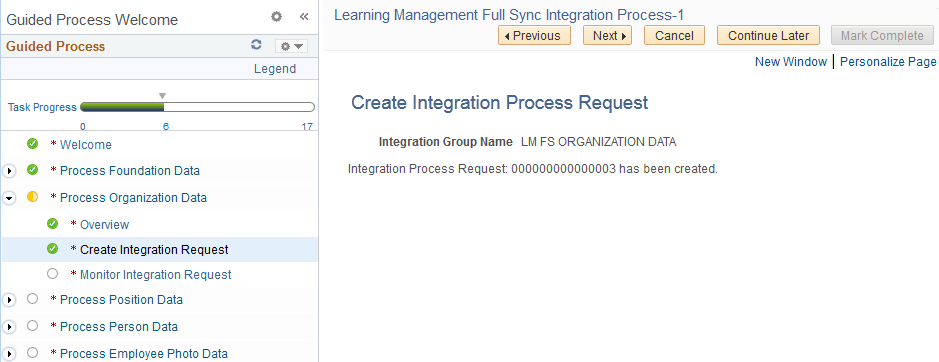Open Process Organization Data step

tap(134, 198)
